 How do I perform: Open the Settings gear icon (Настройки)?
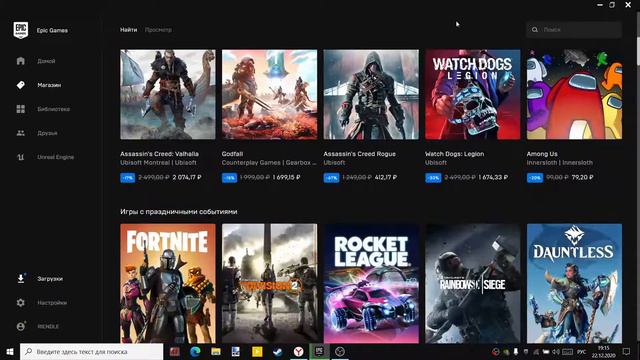(x=20, y=303)
